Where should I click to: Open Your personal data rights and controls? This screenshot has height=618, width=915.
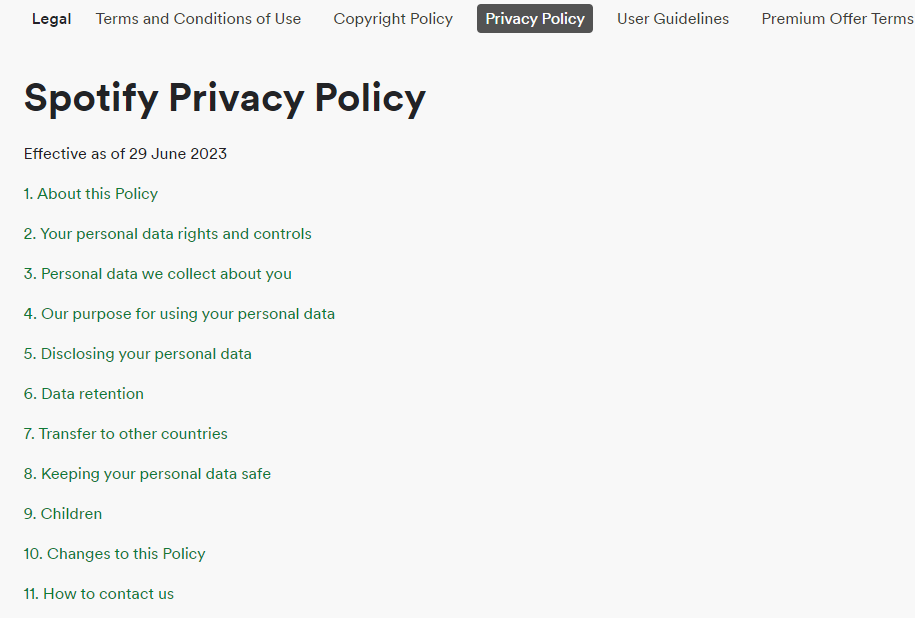(x=168, y=234)
